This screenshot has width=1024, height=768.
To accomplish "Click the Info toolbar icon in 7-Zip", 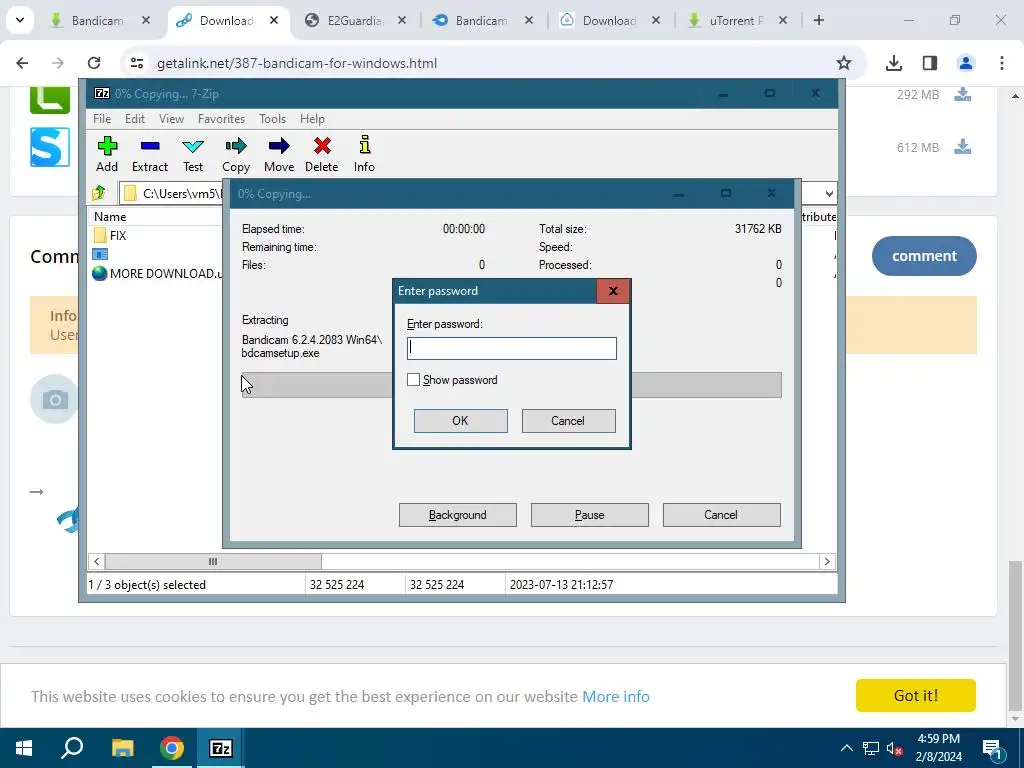I will [x=364, y=154].
